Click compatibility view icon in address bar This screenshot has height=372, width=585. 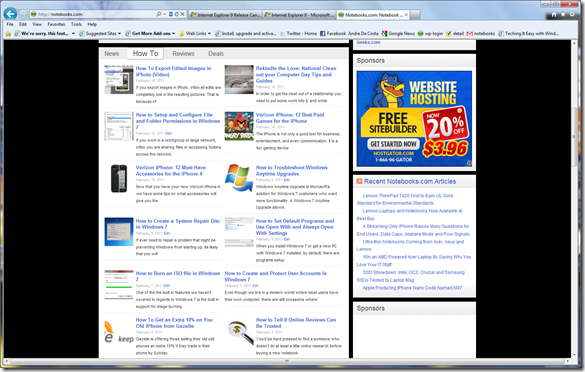point(171,14)
